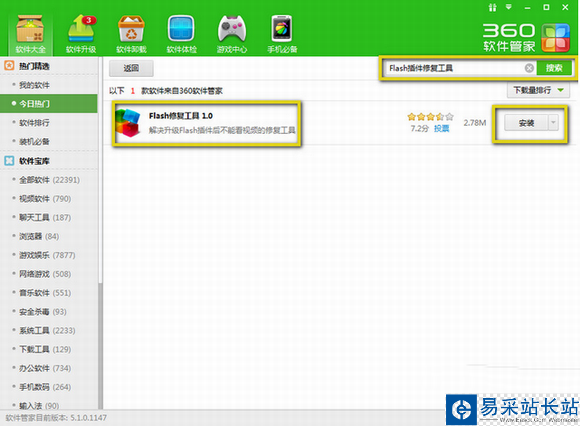Select 装机必备 in sidebar
The height and width of the screenshot is (426, 580).
click(34, 142)
